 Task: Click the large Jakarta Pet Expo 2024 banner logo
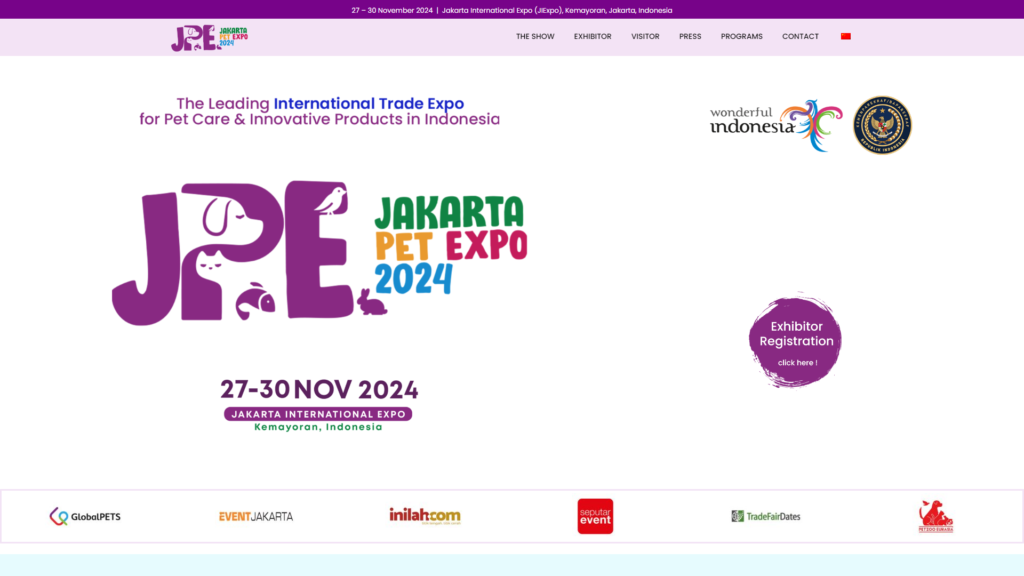click(x=319, y=253)
